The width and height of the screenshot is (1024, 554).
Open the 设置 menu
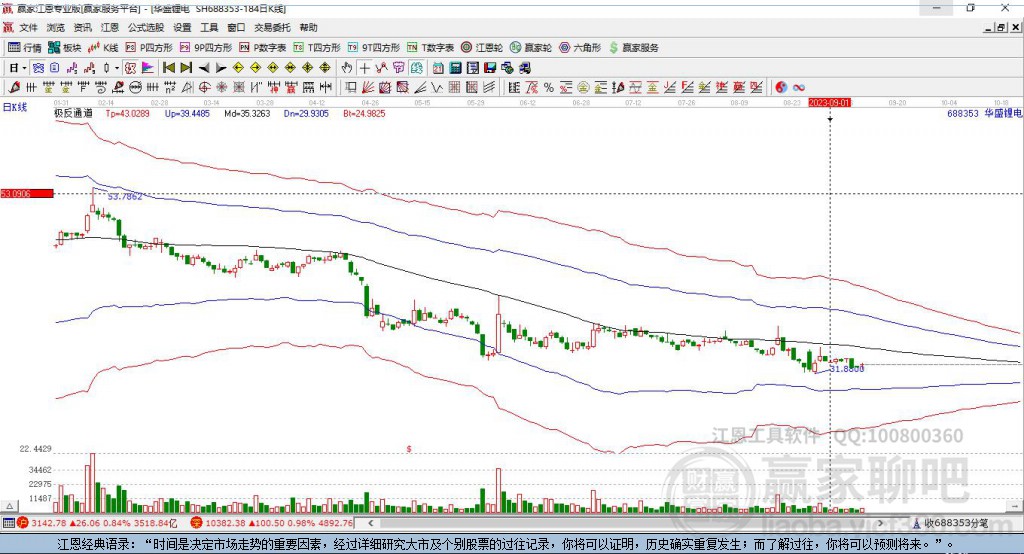[x=182, y=27]
